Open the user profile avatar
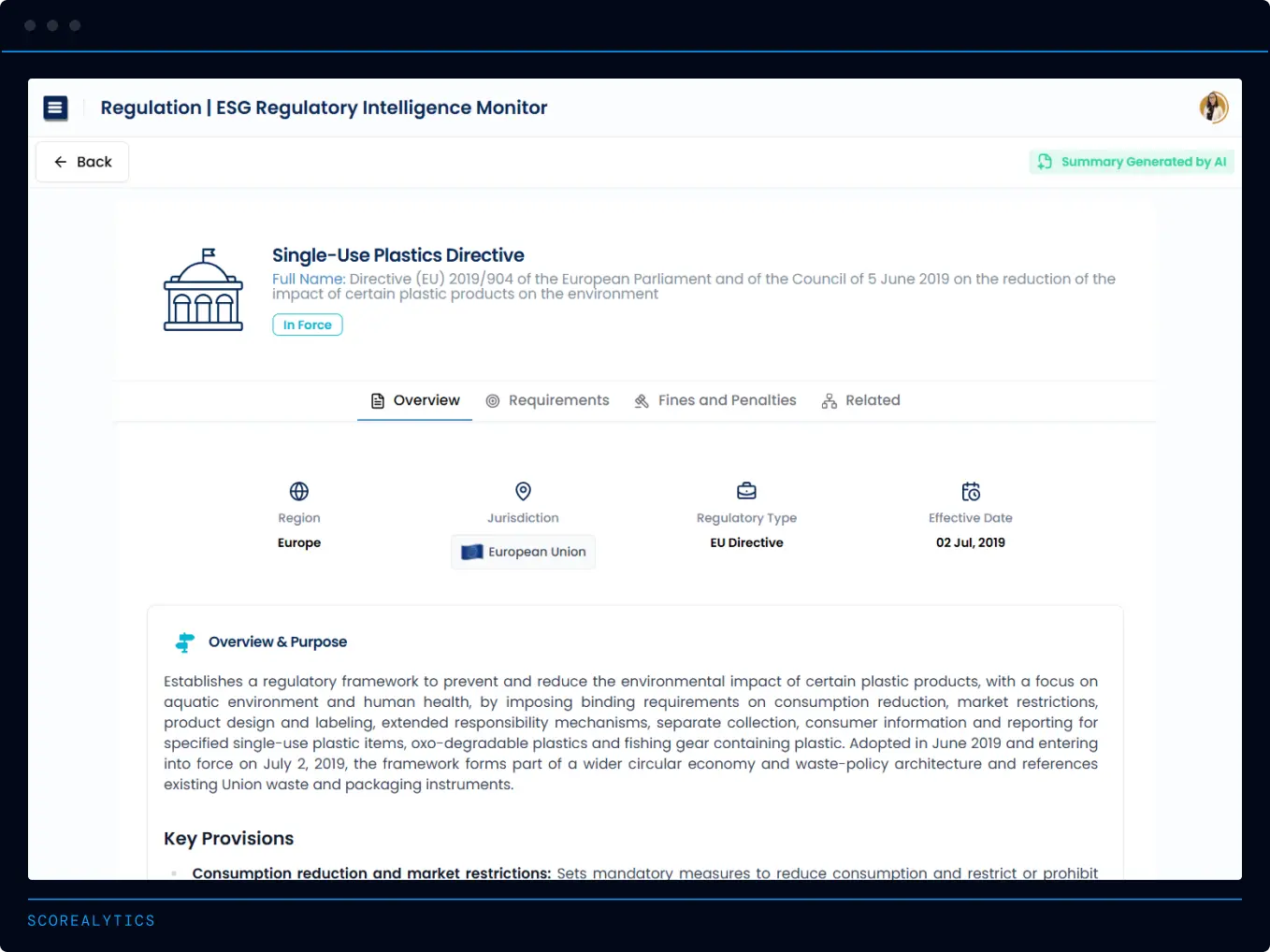 click(x=1213, y=108)
